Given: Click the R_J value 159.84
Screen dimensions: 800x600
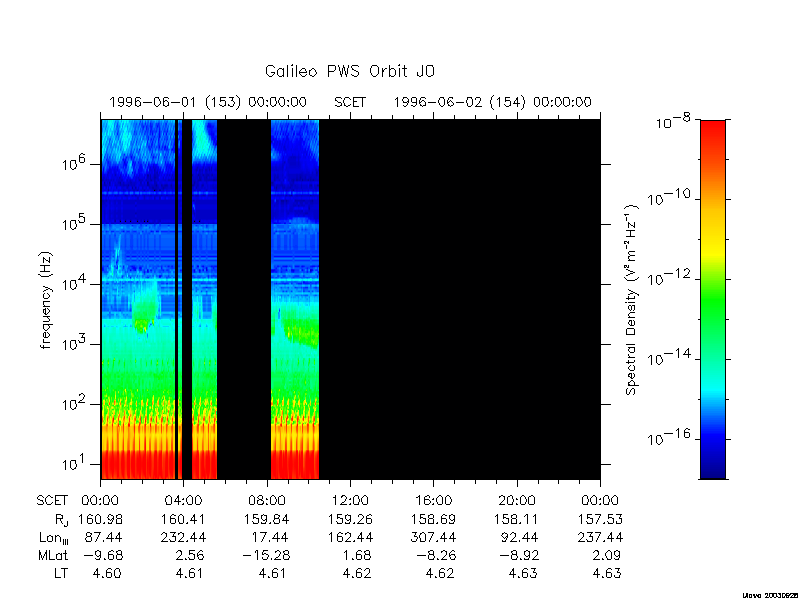Looking at the screenshot, I should tap(267, 519).
